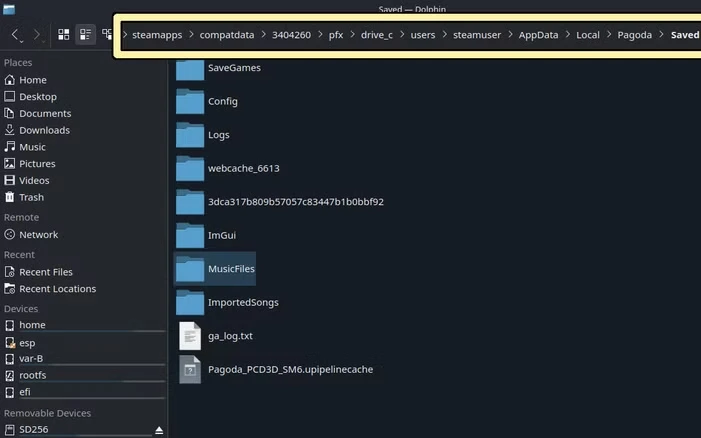
Task: Expand chevron before Pagoda breadcrumb
Action: coord(609,34)
